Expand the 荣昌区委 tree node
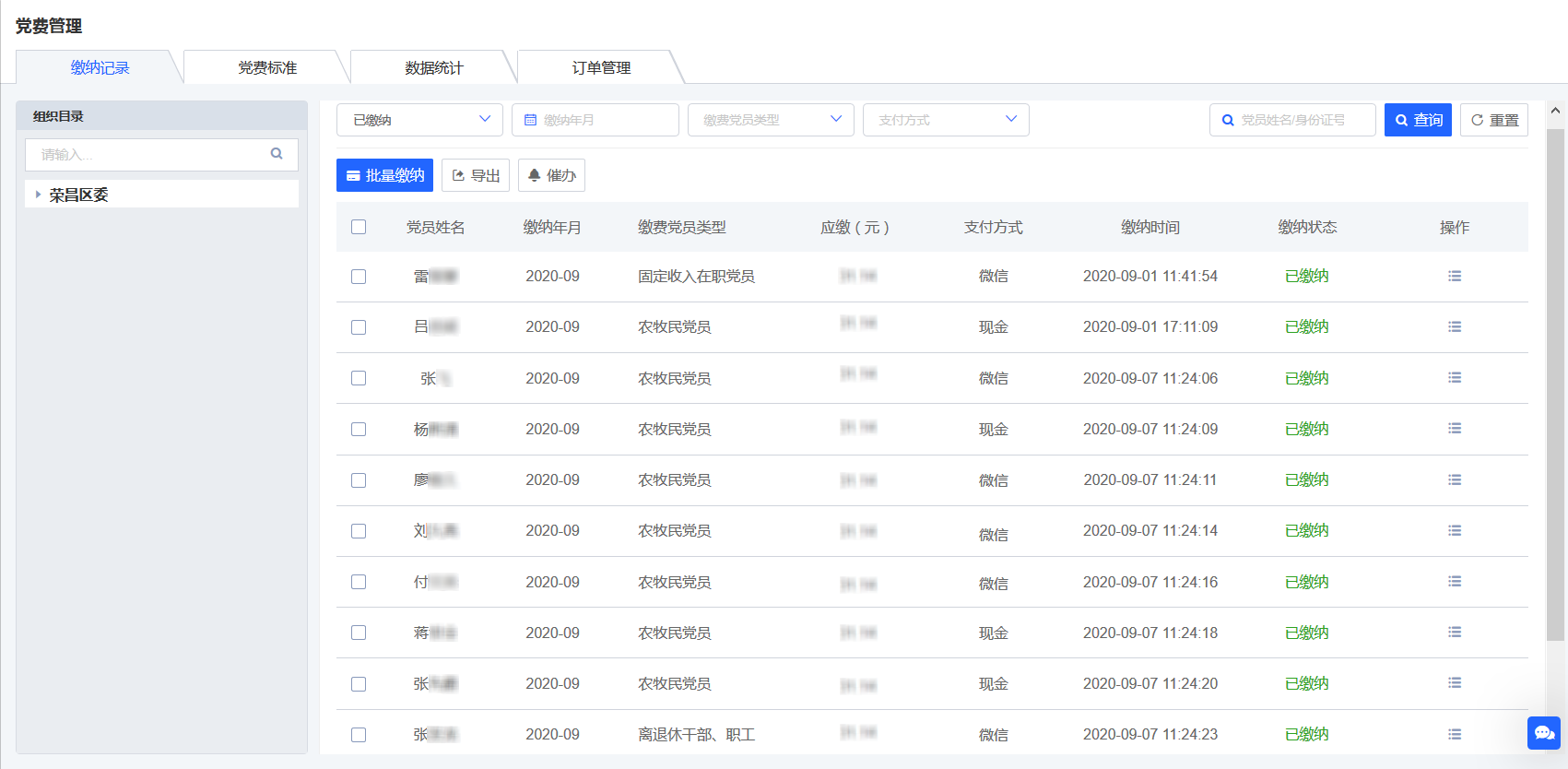The width and height of the screenshot is (1568, 769). (38, 195)
